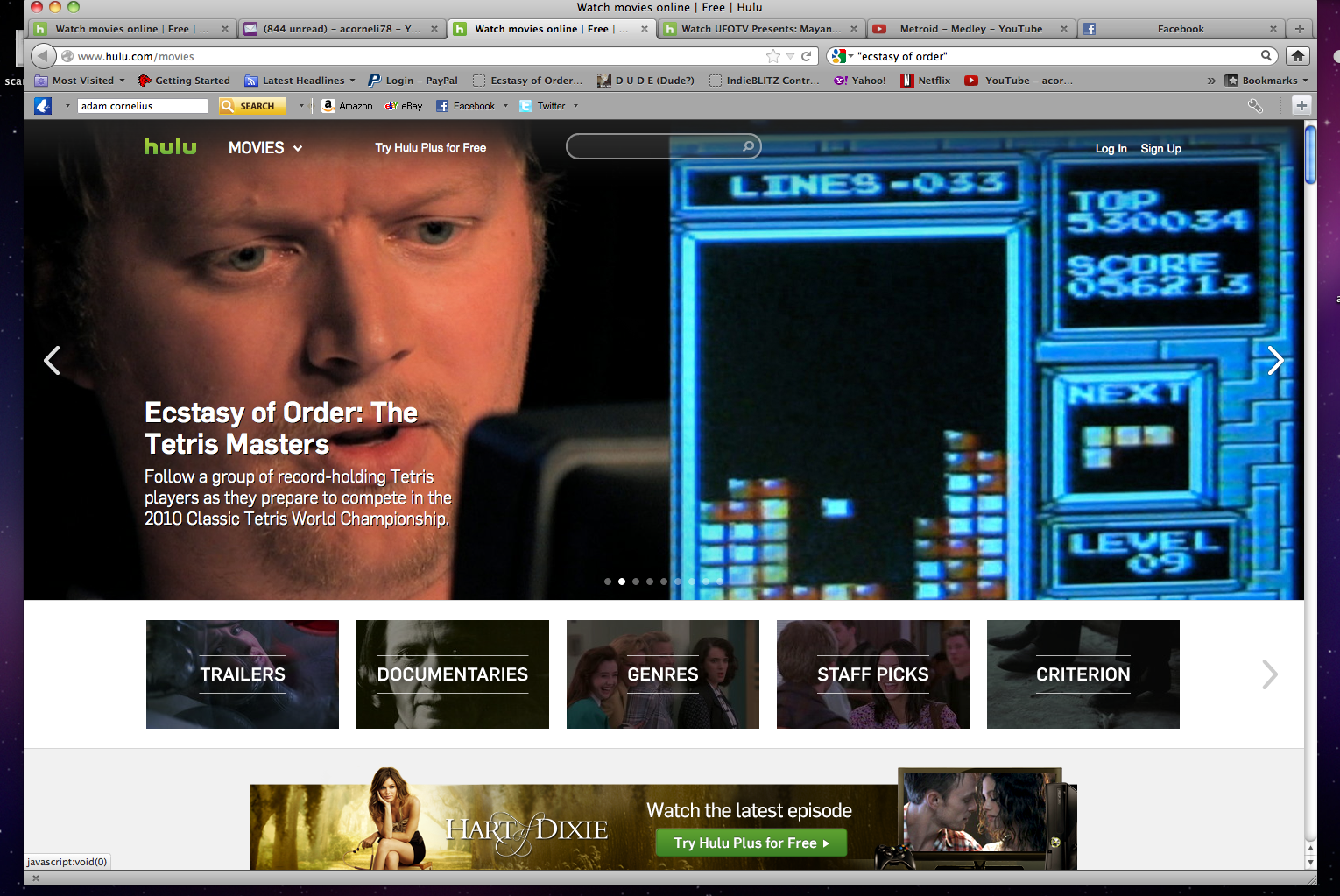Show more categories with right chevron
The image size is (1340, 896).
tap(1269, 674)
